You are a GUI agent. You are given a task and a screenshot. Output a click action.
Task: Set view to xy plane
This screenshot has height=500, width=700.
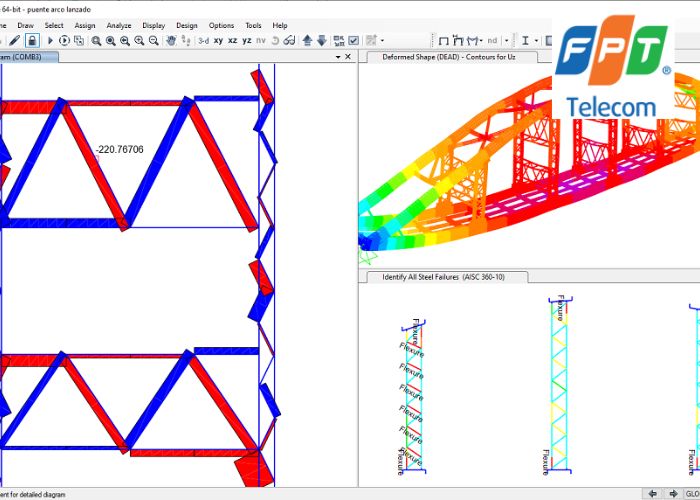pyautogui.click(x=219, y=41)
